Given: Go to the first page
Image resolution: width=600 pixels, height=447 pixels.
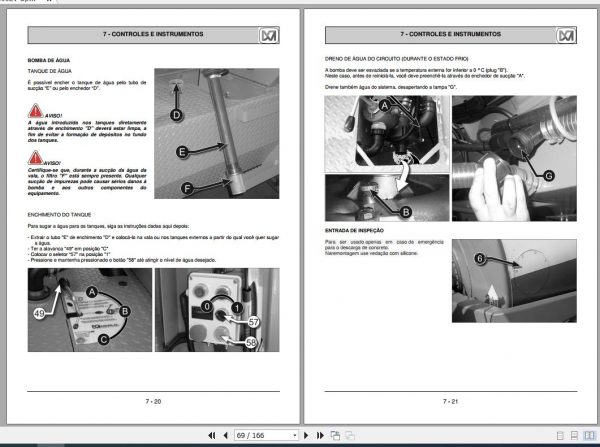Looking at the screenshot, I should 212,436.
